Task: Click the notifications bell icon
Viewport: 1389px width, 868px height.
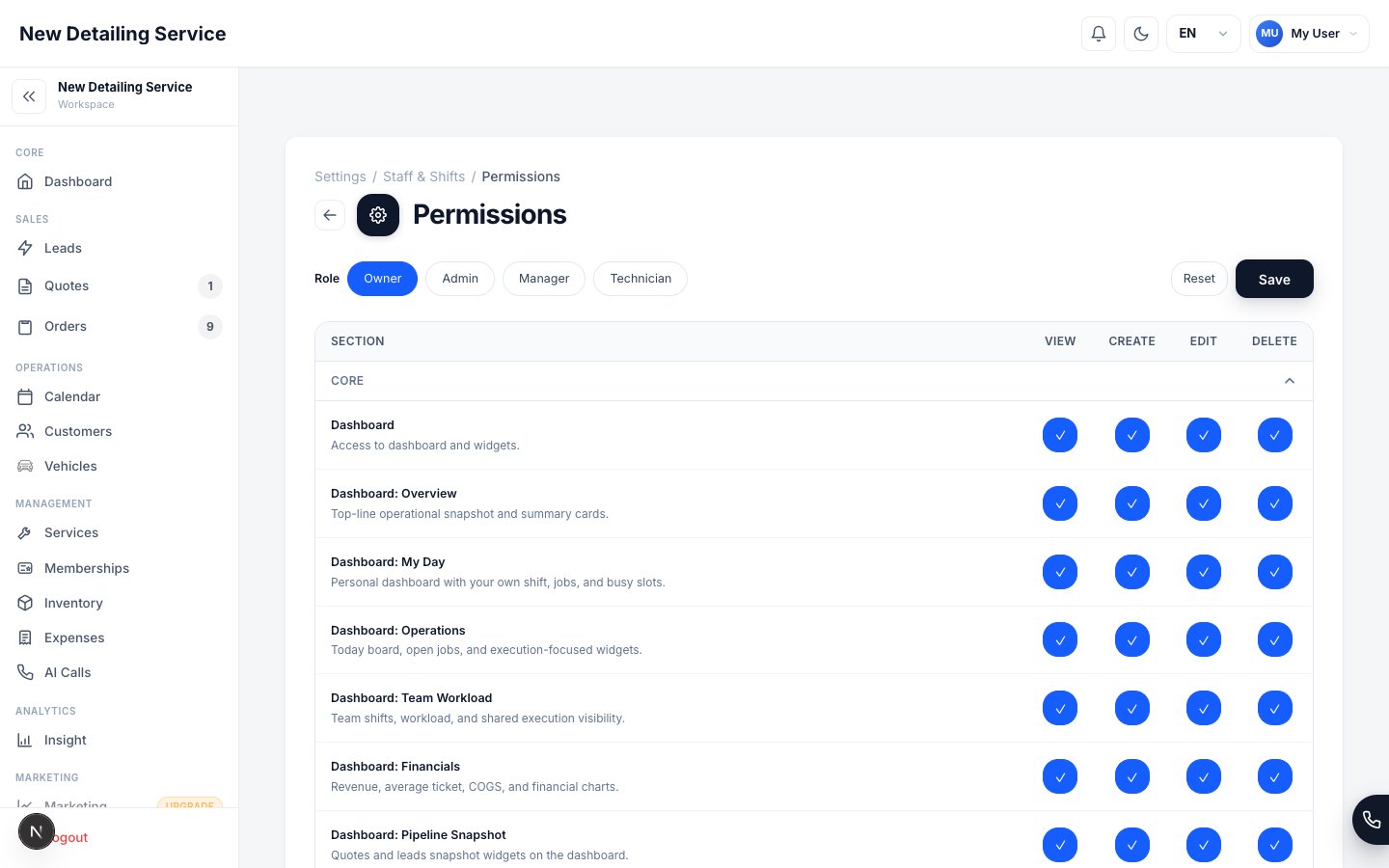Action: (1099, 34)
